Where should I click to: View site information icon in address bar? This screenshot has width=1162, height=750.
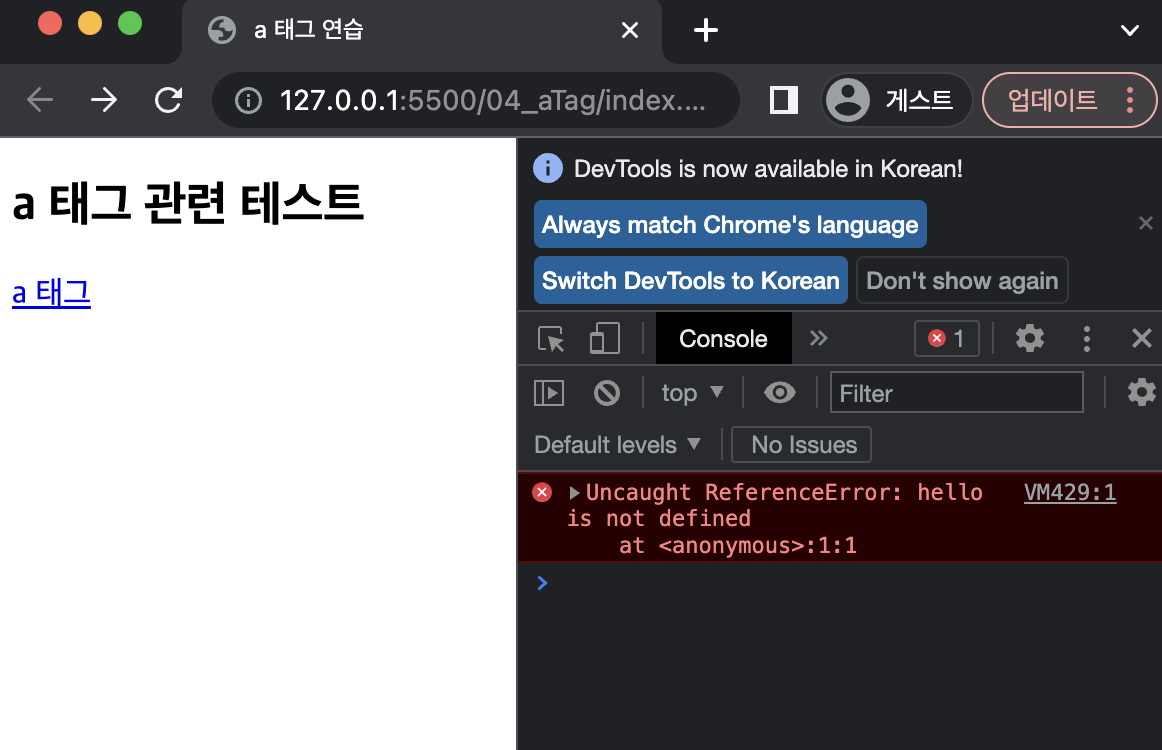coord(248,100)
